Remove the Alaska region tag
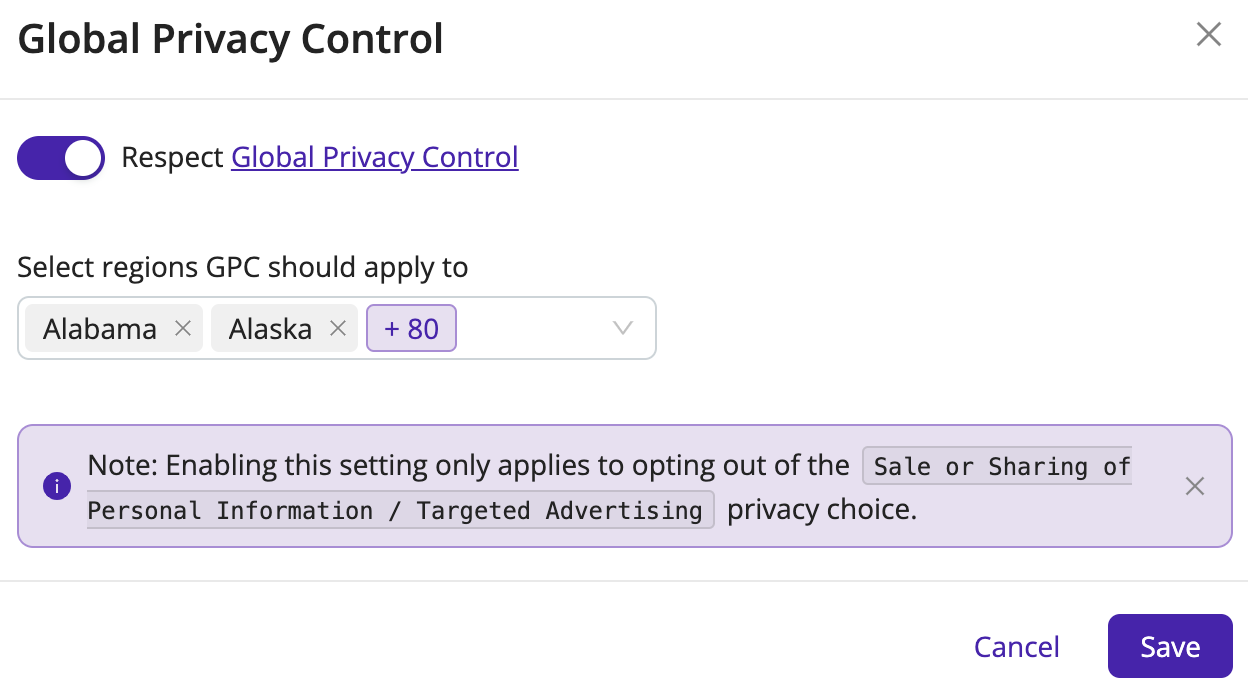Viewport: 1248px width, 689px height. 338,328
